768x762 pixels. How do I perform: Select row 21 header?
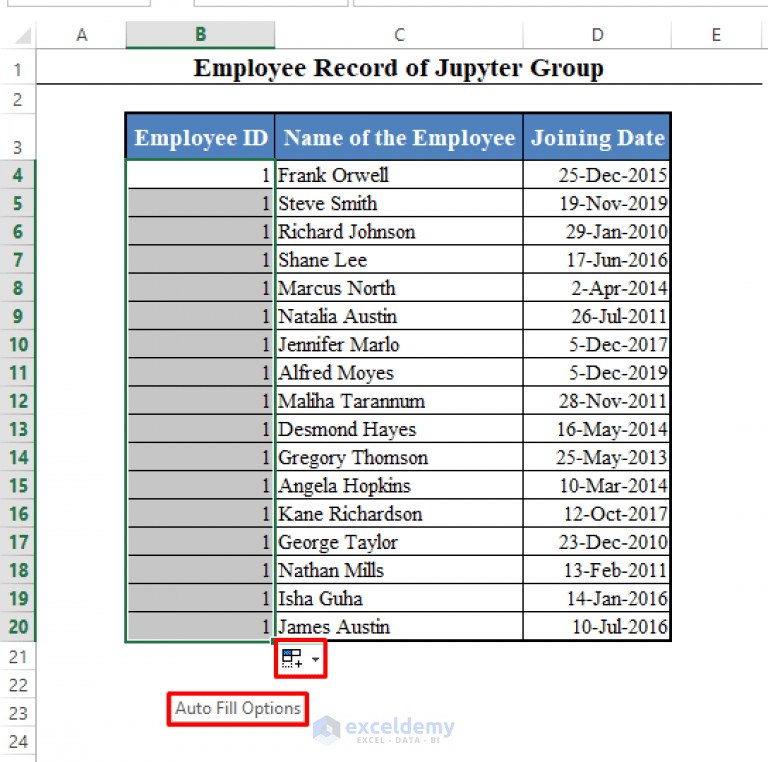pyautogui.click(x=18, y=656)
